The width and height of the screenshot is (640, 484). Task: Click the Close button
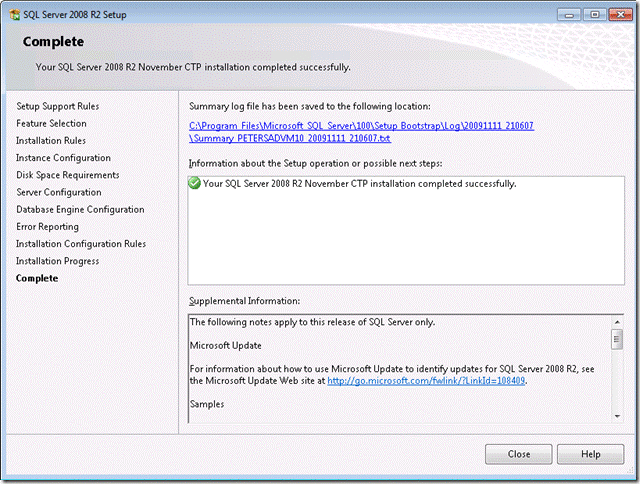click(518, 454)
